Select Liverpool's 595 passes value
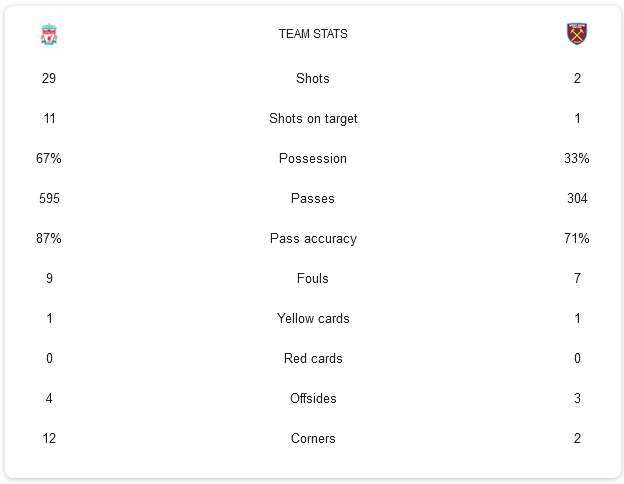 49,198
